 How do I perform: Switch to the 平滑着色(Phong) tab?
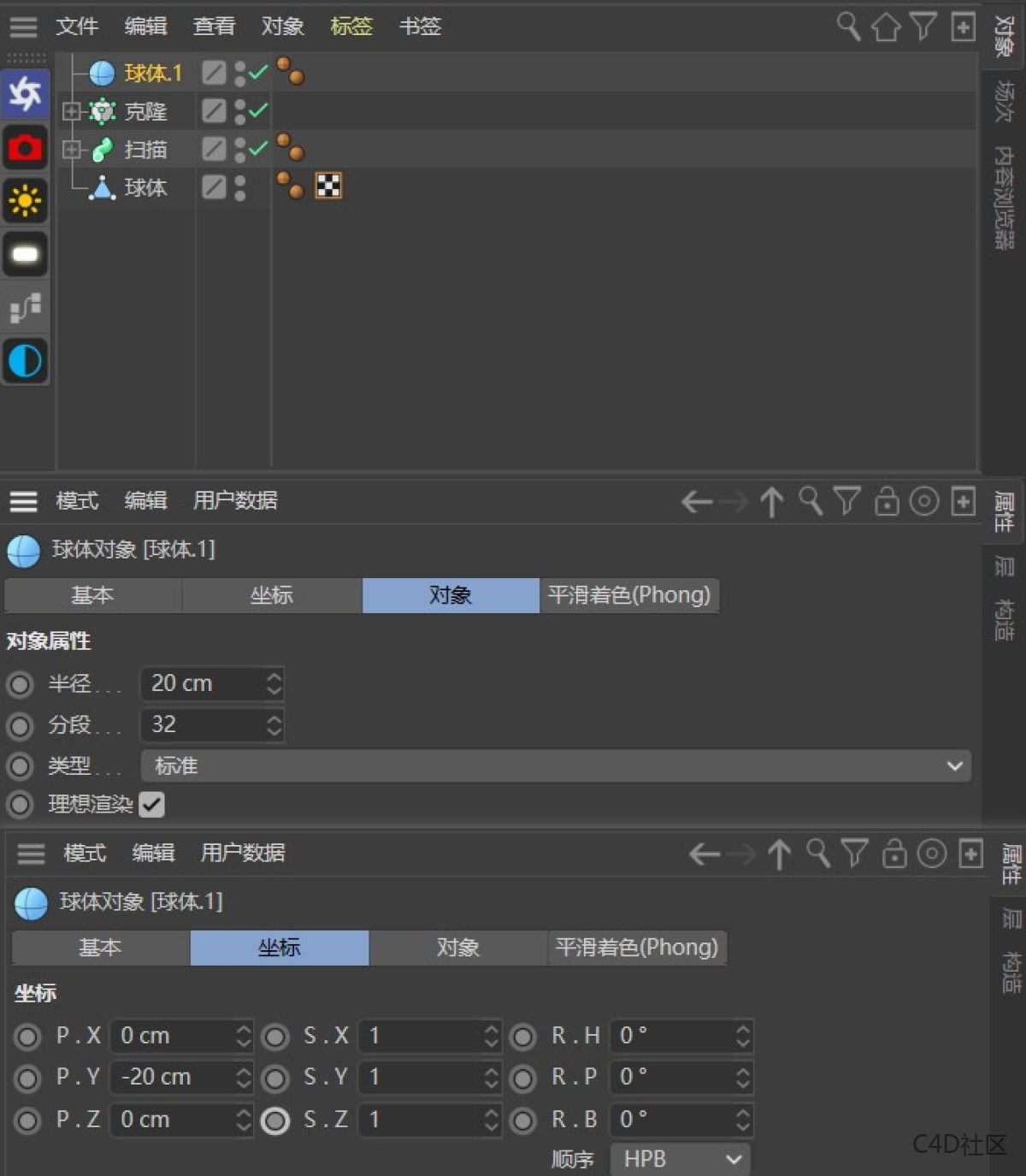[630, 595]
